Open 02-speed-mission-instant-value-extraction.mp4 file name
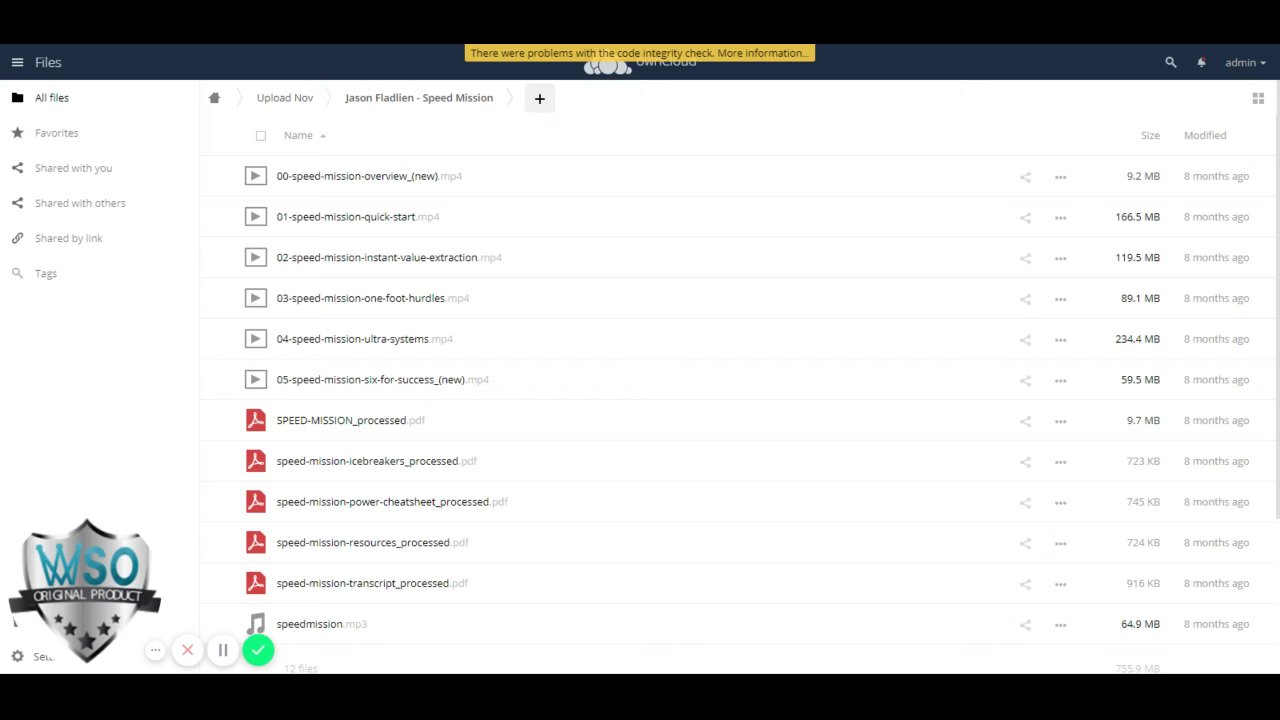The image size is (1280, 720). [x=389, y=258]
